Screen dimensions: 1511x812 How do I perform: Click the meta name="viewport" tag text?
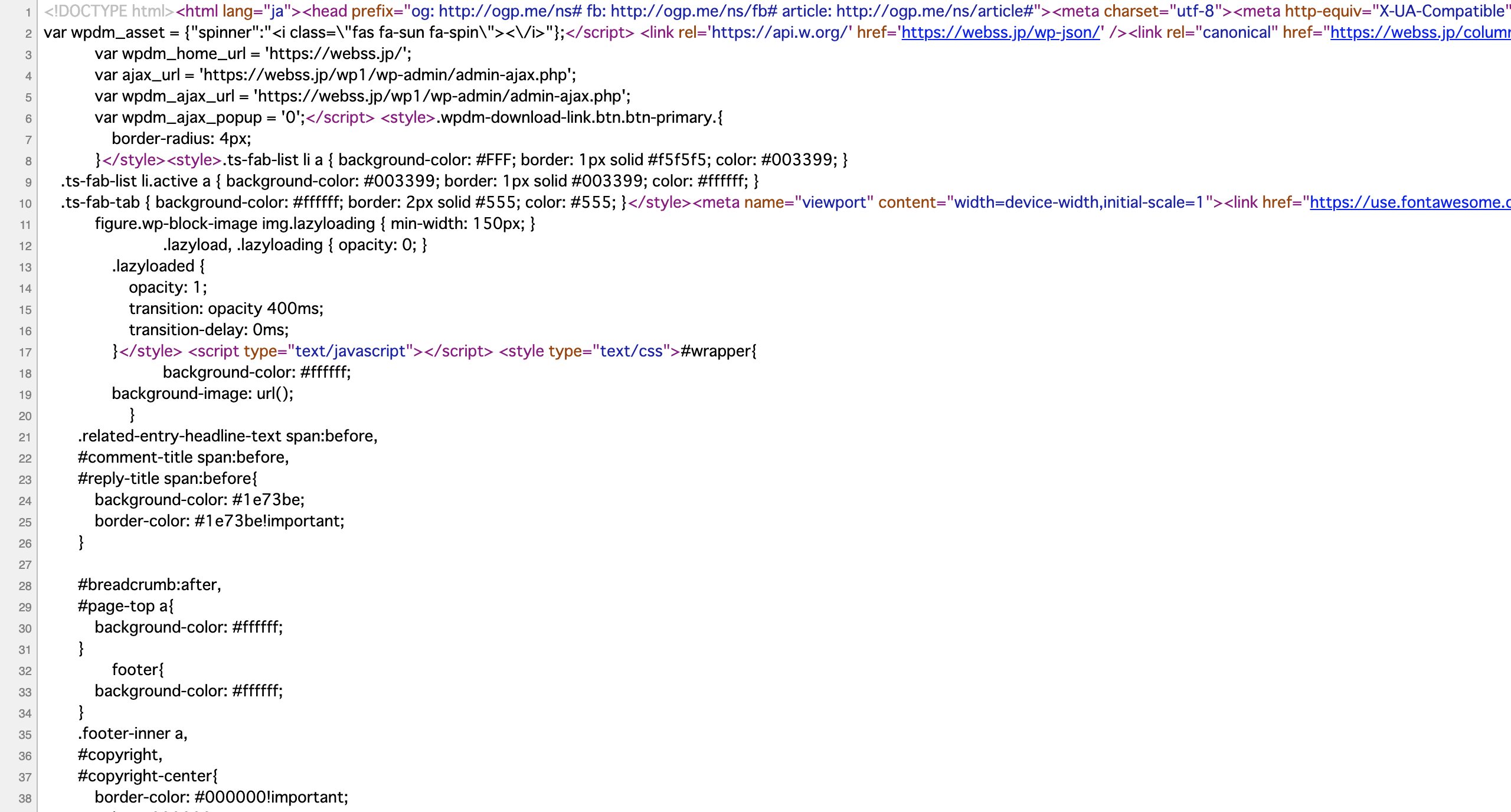(x=957, y=202)
